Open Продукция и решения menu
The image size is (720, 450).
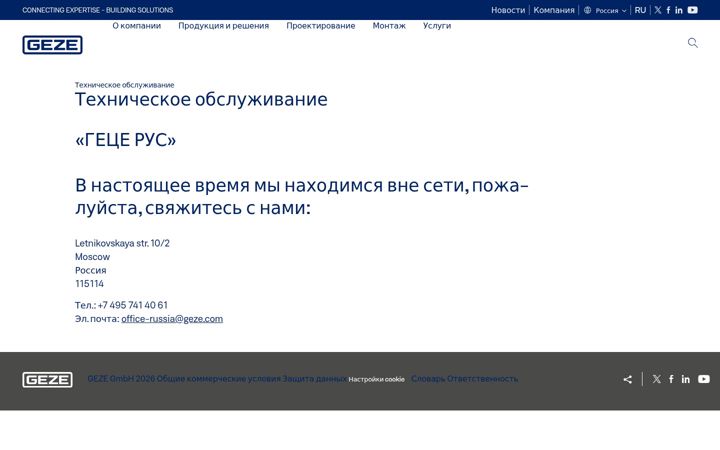pyautogui.click(x=224, y=26)
